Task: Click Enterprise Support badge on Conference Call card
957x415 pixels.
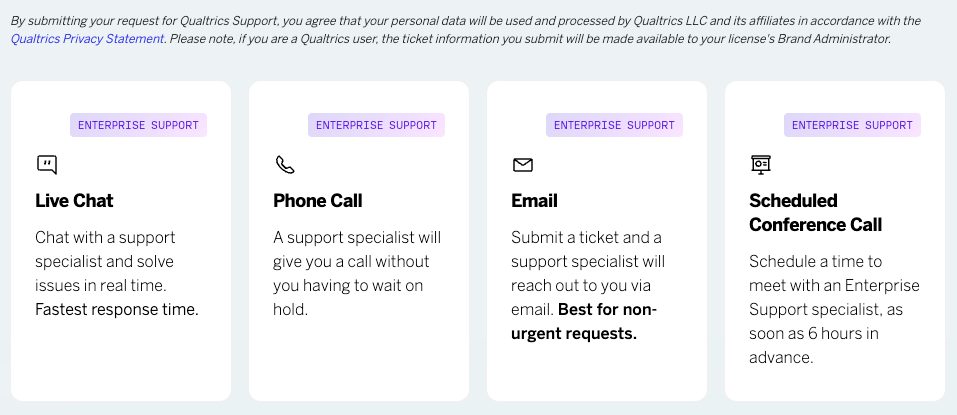Action: (852, 125)
